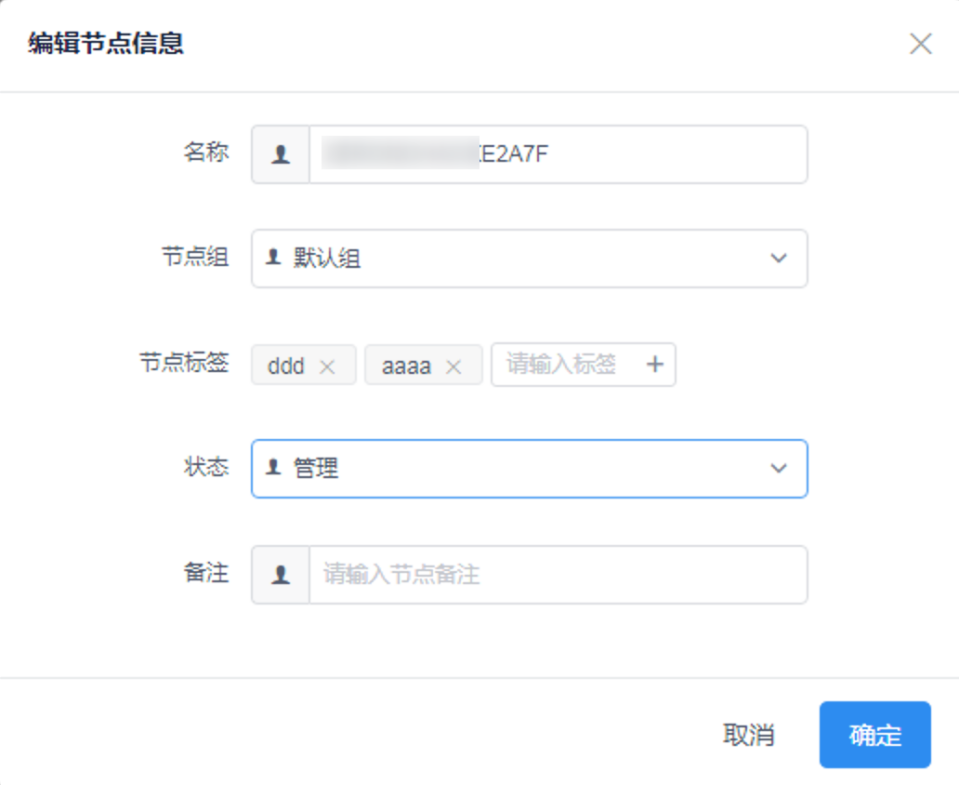Click the person icon next to 备注 input
The width and height of the screenshot is (959, 785).
279,575
